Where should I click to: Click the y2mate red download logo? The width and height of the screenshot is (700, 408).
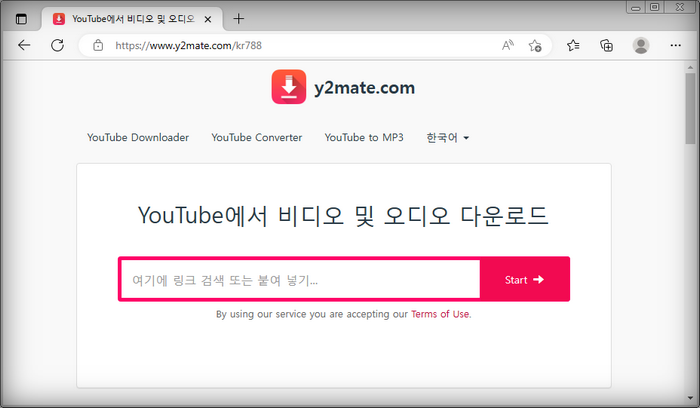coord(289,87)
